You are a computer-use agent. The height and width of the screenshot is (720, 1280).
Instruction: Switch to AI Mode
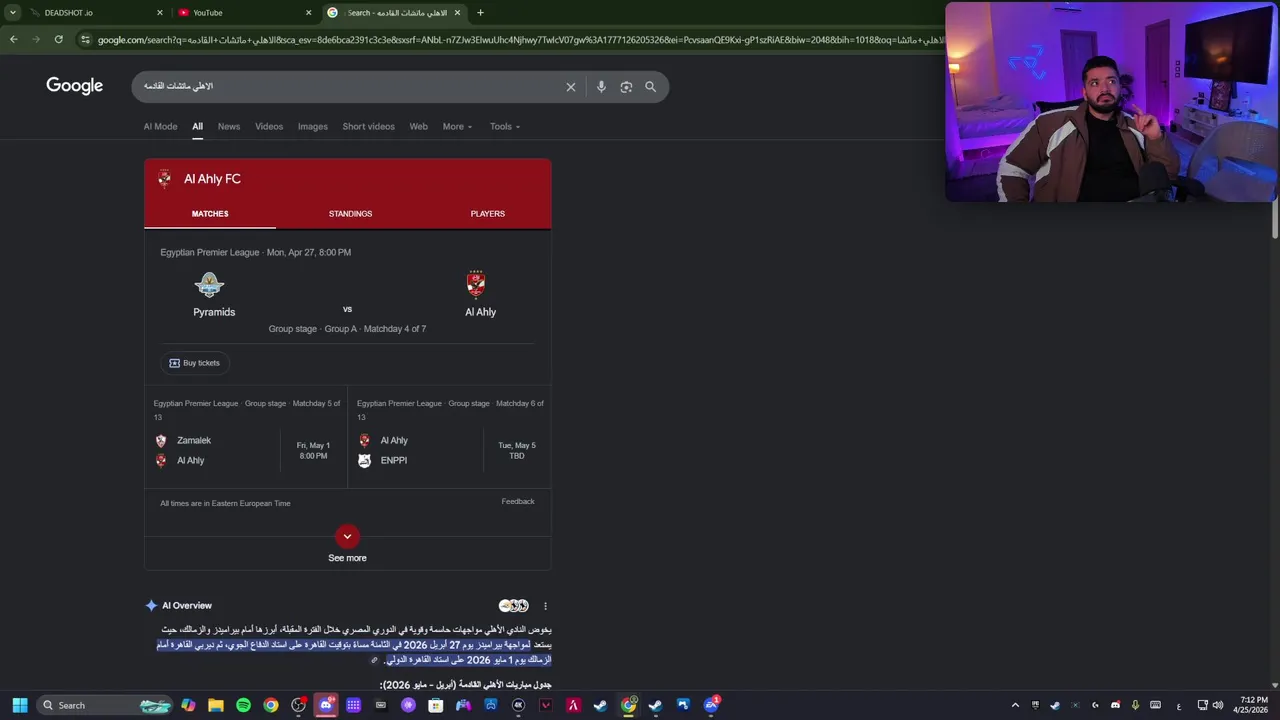pos(160,127)
